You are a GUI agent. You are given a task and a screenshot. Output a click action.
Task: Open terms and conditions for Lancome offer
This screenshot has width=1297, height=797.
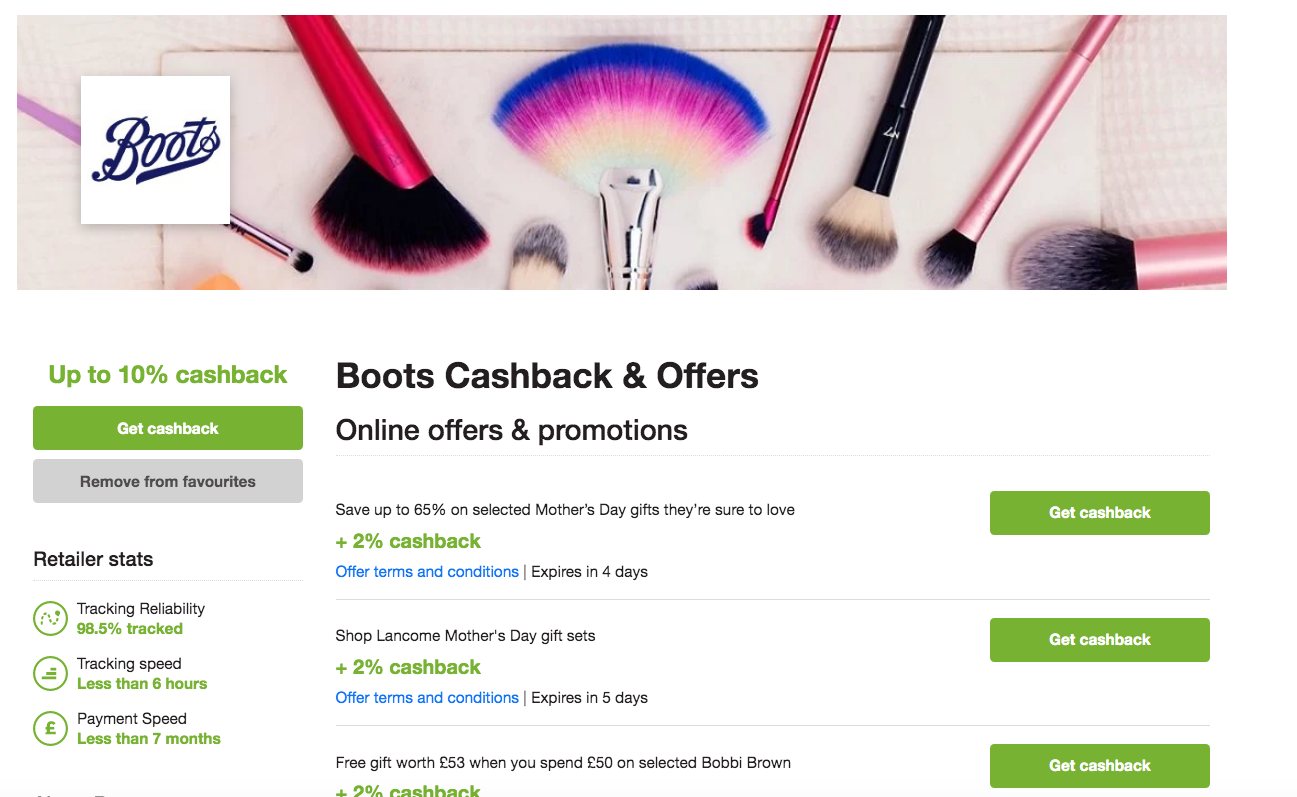pos(427,697)
